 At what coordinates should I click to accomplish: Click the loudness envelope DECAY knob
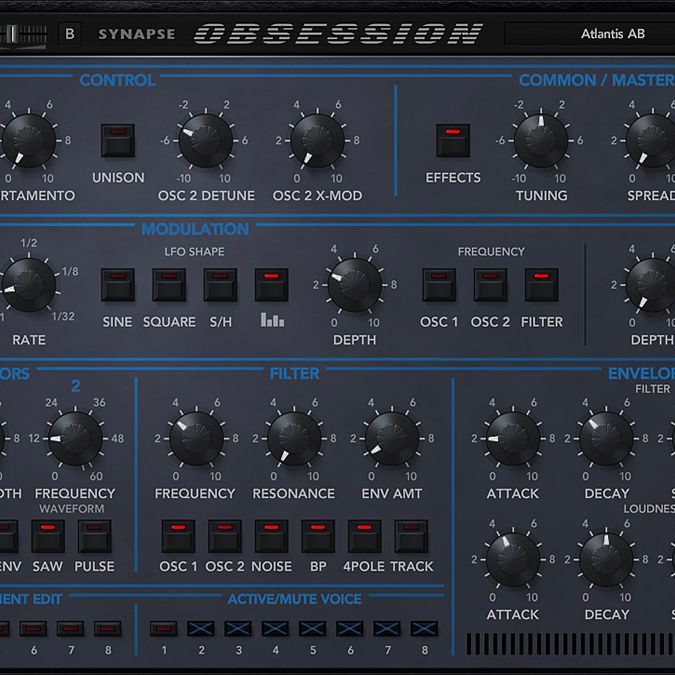pyautogui.click(x=606, y=560)
